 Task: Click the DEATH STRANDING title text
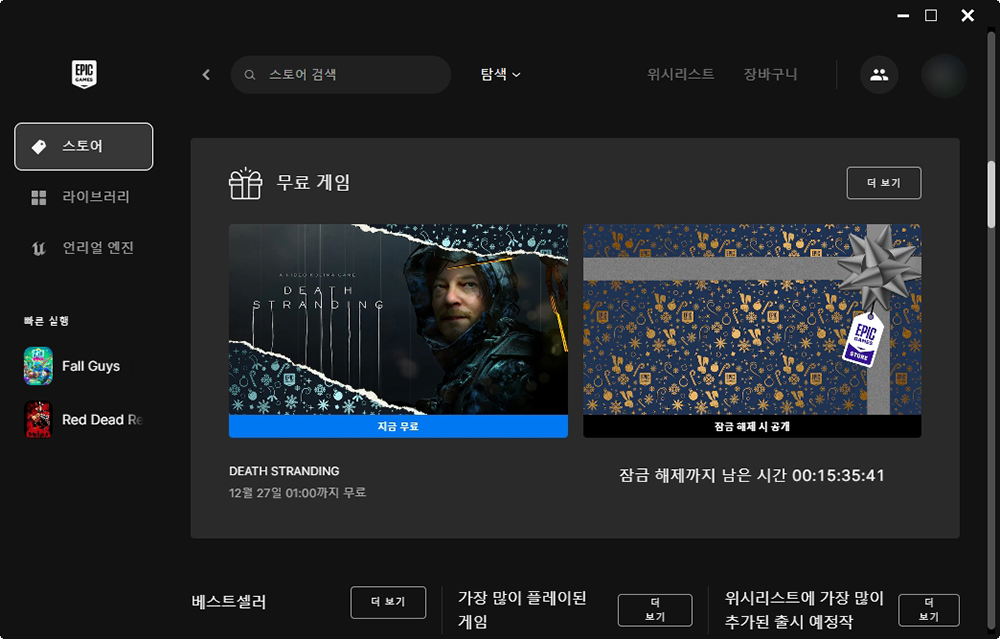coord(284,471)
